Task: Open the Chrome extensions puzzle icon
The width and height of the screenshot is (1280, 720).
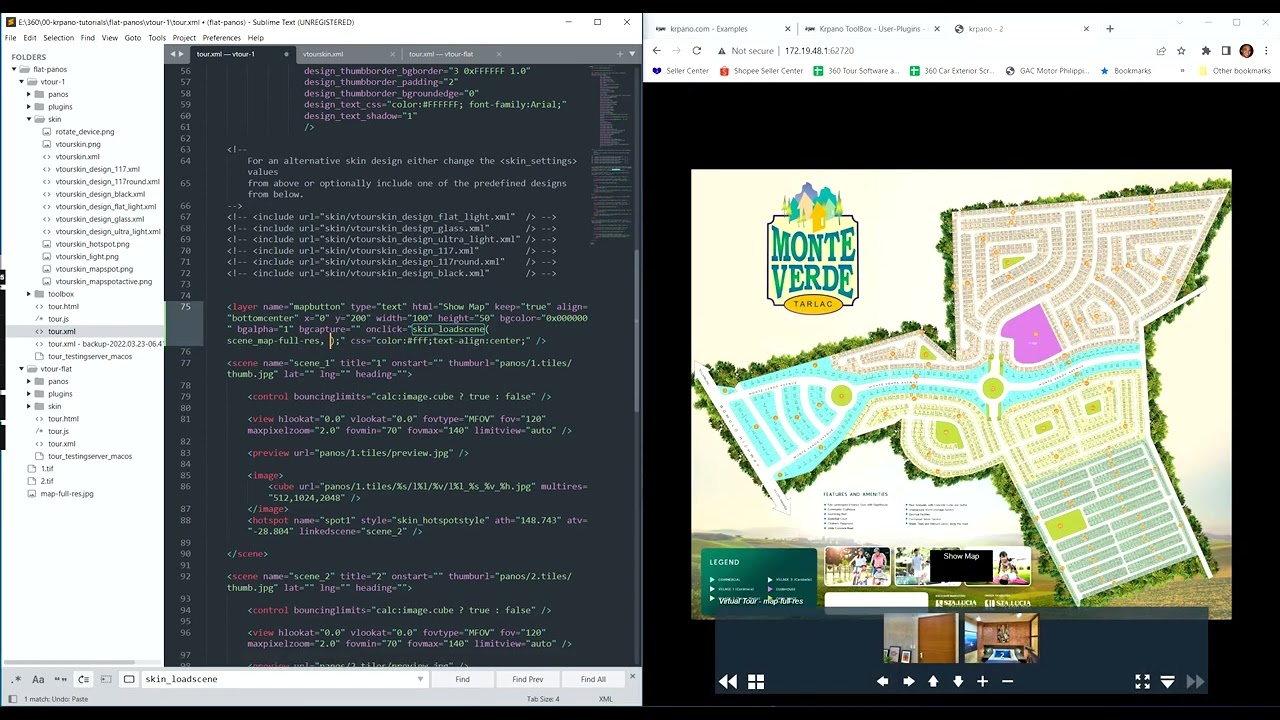Action: (x=1206, y=51)
